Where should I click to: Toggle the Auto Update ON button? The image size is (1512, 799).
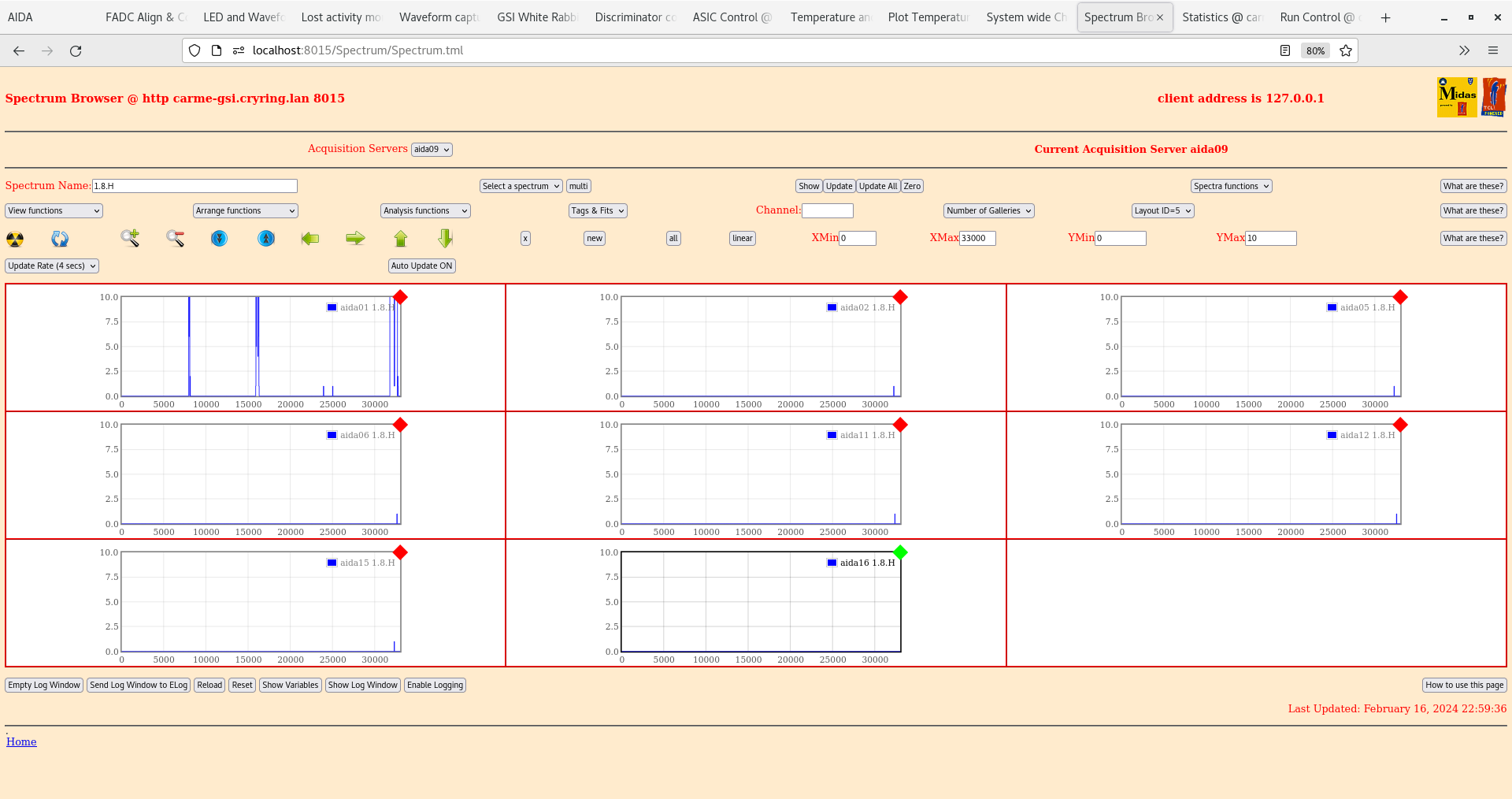pyautogui.click(x=421, y=266)
